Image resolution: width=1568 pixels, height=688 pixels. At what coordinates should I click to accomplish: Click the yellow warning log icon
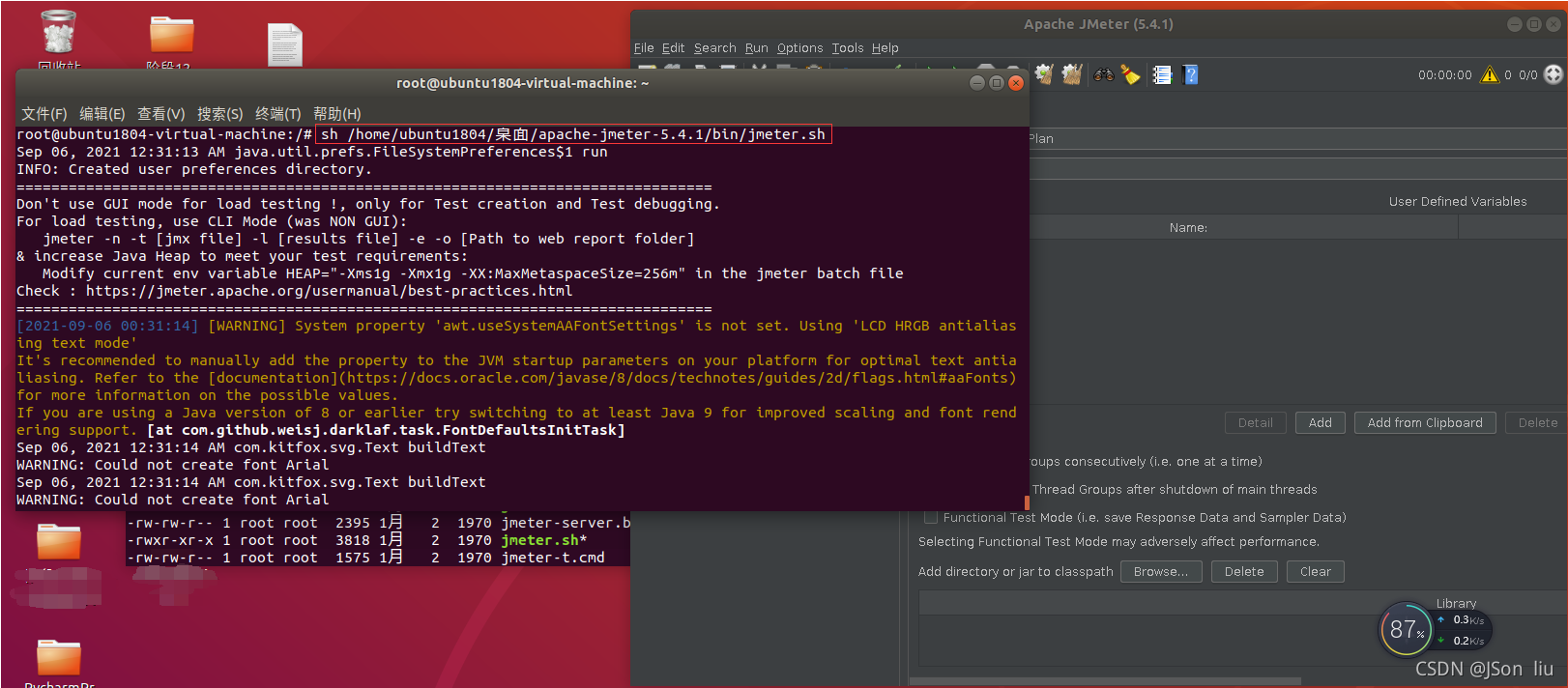tap(1490, 74)
